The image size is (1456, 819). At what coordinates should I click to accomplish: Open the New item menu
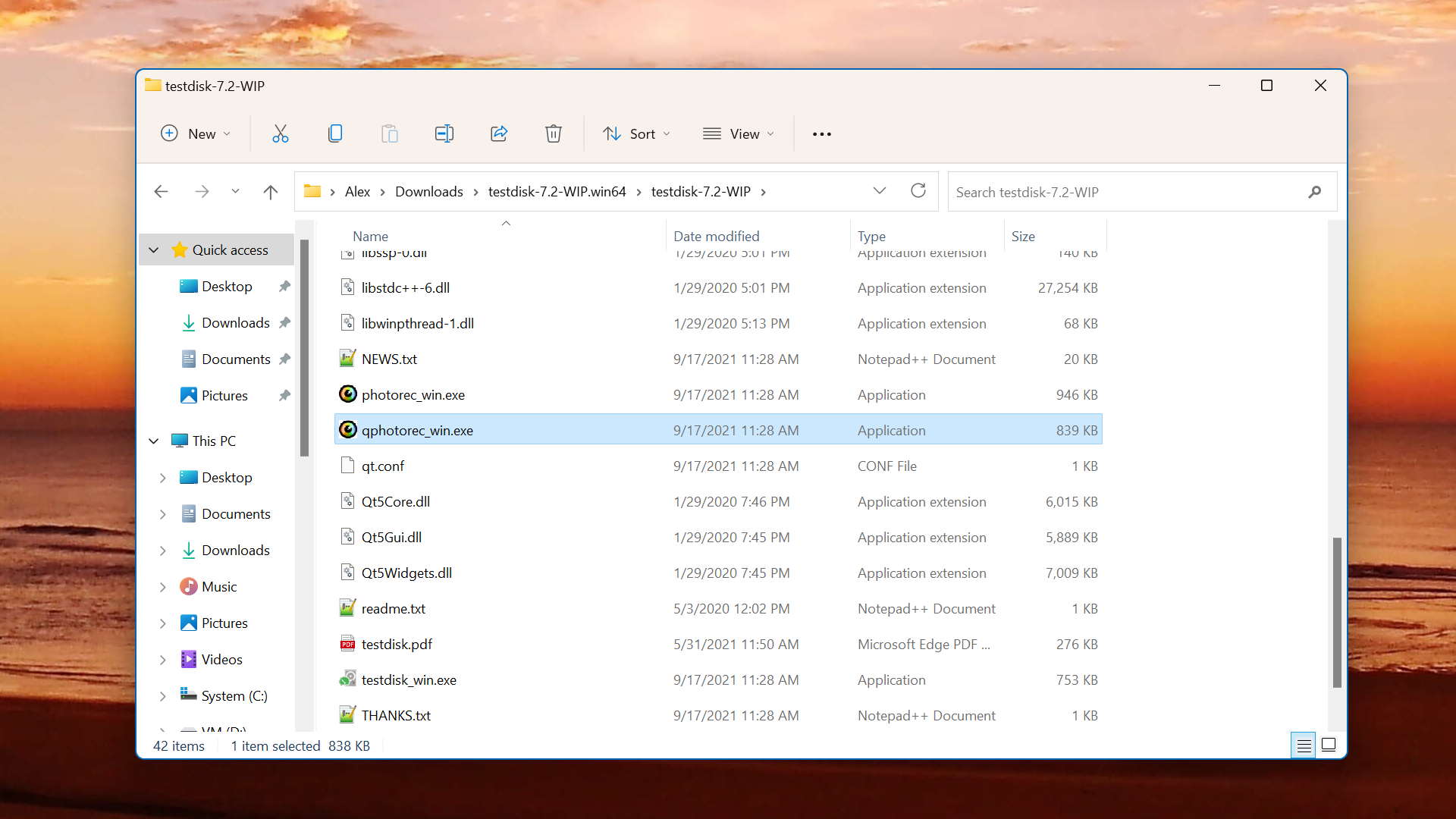[x=195, y=134]
